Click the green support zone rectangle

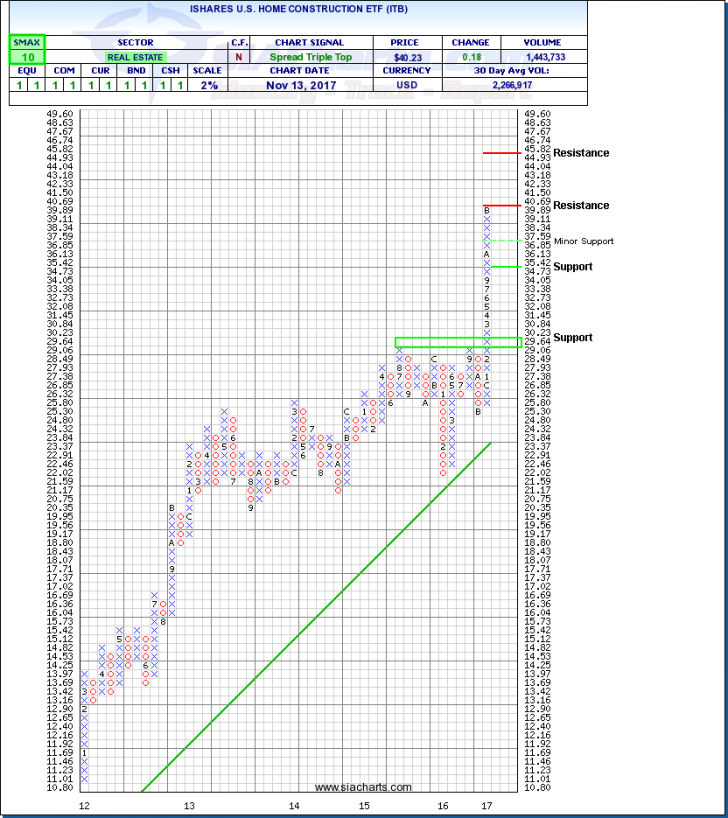(457, 342)
